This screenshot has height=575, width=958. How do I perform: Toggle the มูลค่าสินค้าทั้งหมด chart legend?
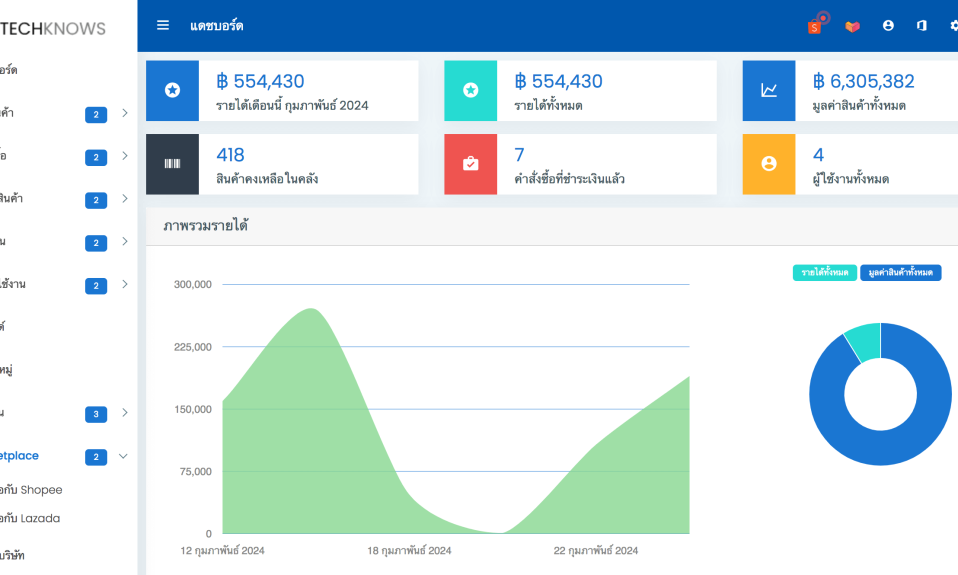coord(901,273)
